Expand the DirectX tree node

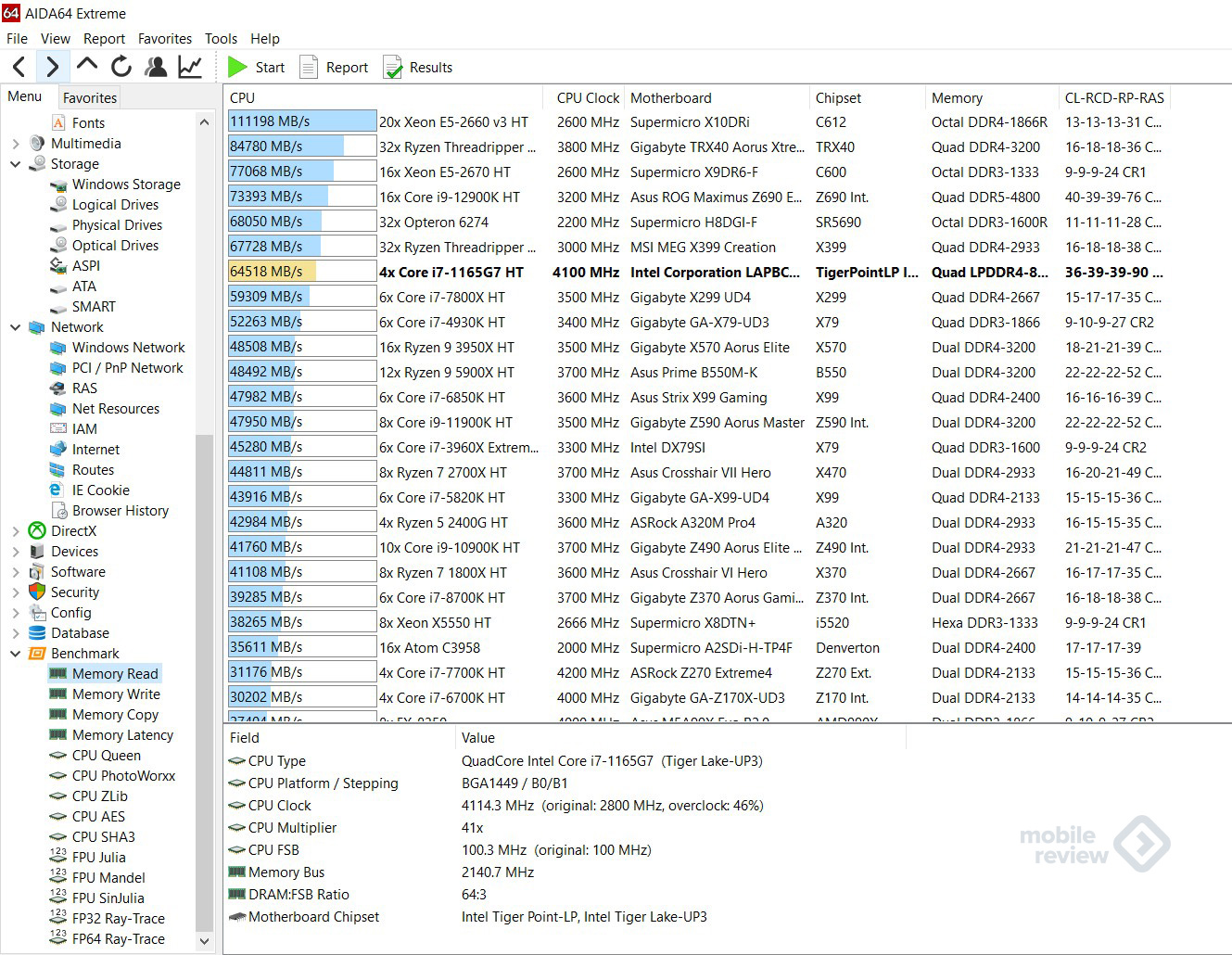pos(15,531)
